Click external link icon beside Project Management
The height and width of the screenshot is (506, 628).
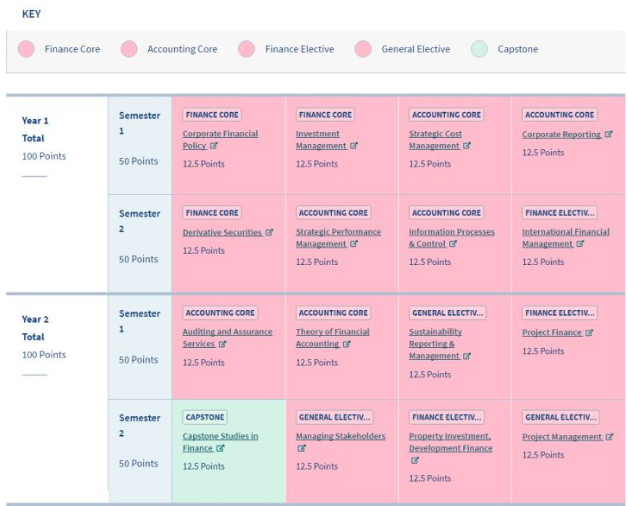point(610,437)
